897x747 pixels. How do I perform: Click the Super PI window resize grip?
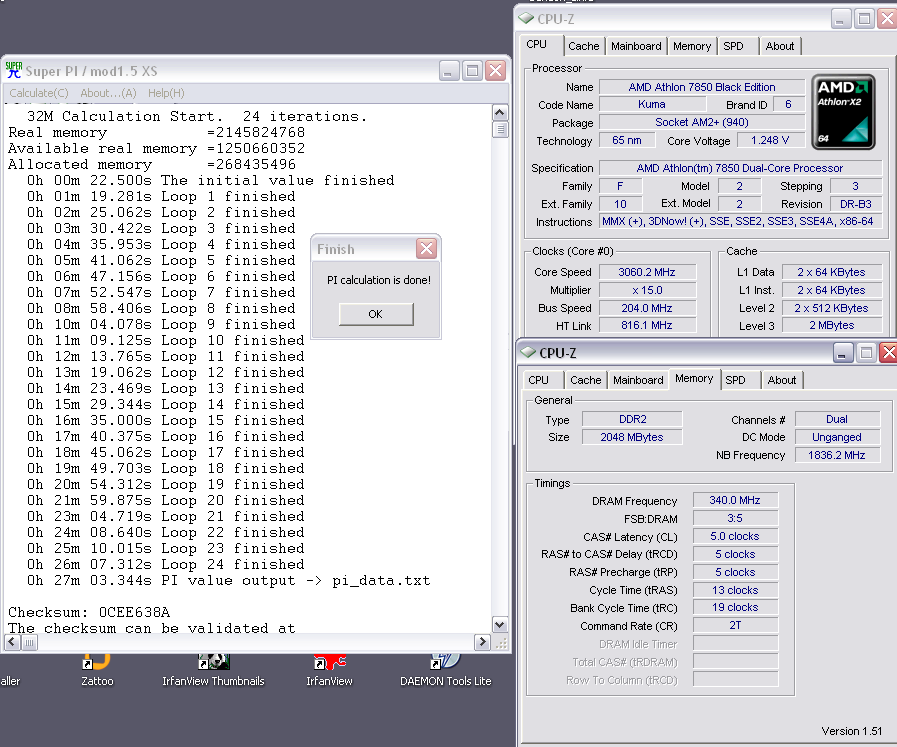coord(501,643)
